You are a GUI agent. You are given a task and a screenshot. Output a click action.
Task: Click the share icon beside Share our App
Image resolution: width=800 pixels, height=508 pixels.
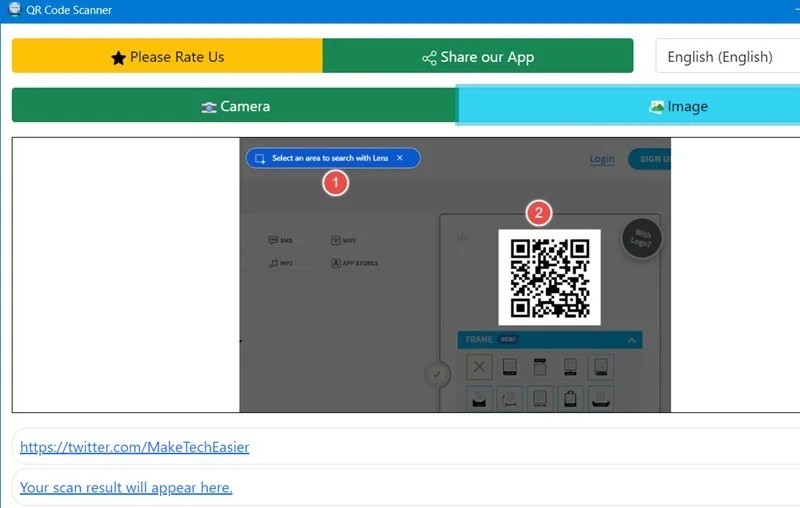pos(429,58)
